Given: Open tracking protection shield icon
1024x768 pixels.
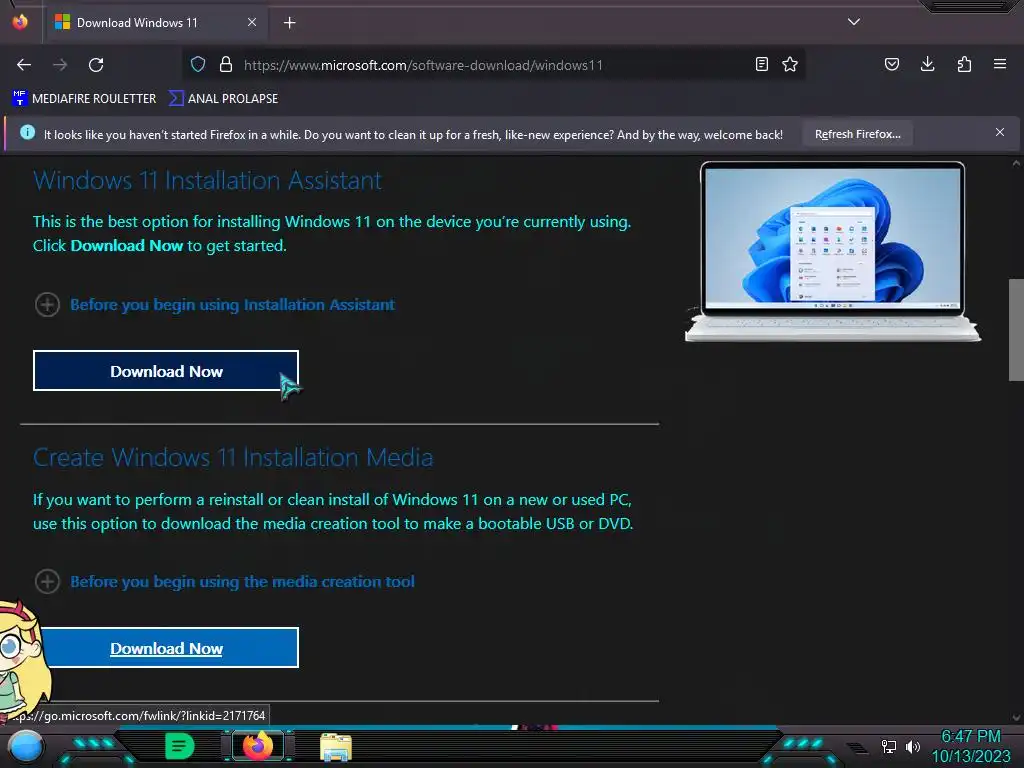Looking at the screenshot, I should pyautogui.click(x=198, y=65).
